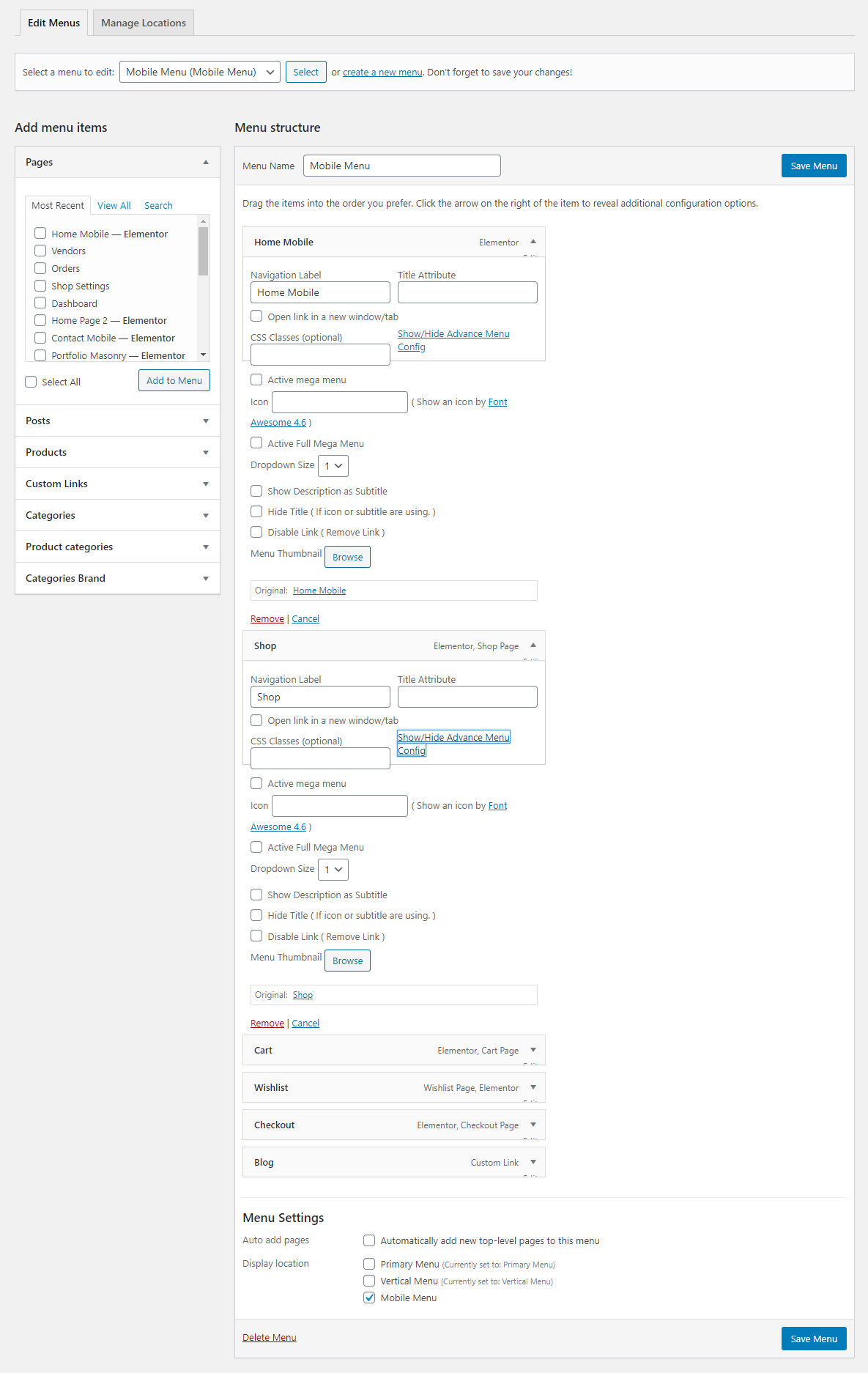
Task: Open the menu selection dropdown
Action: coord(199,72)
